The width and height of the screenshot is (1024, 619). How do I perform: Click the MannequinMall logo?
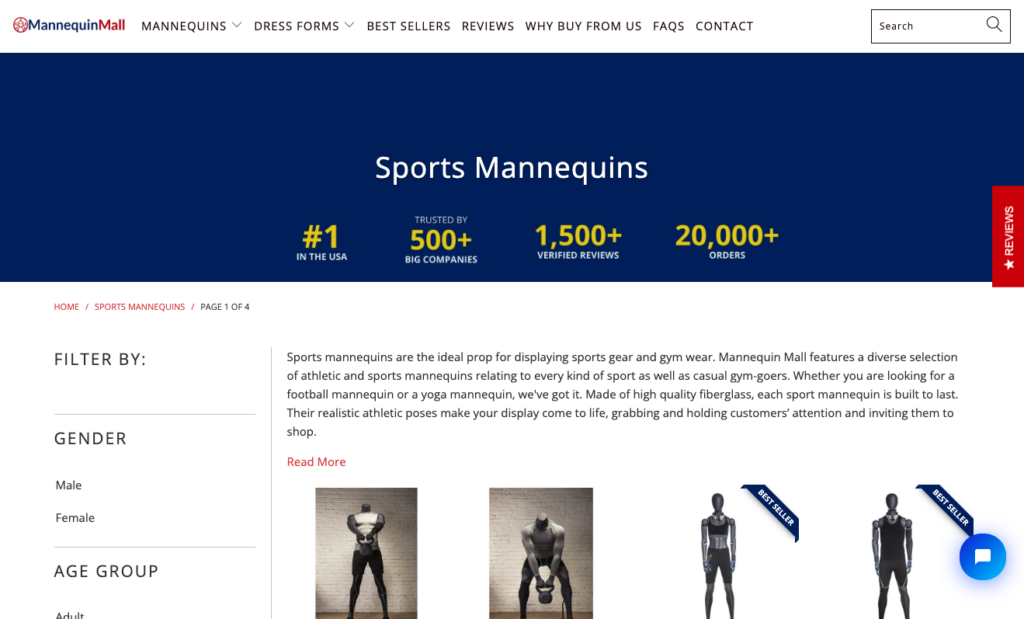[x=69, y=25]
